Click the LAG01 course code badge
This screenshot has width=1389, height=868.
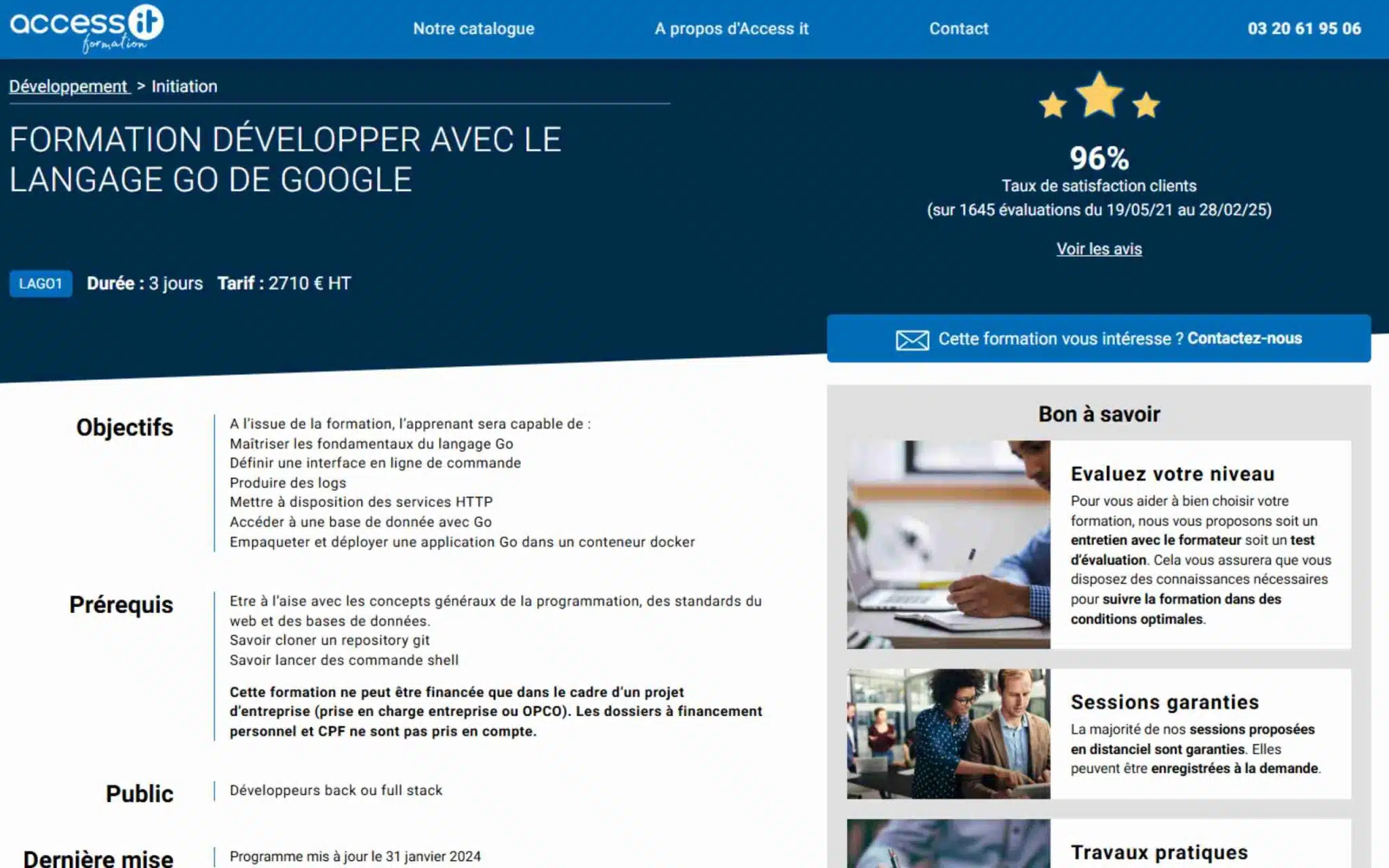[x=41, y=283]
